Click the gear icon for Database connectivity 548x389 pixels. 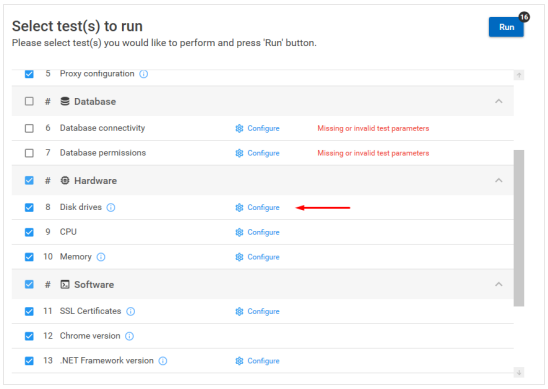pos(239,129)
